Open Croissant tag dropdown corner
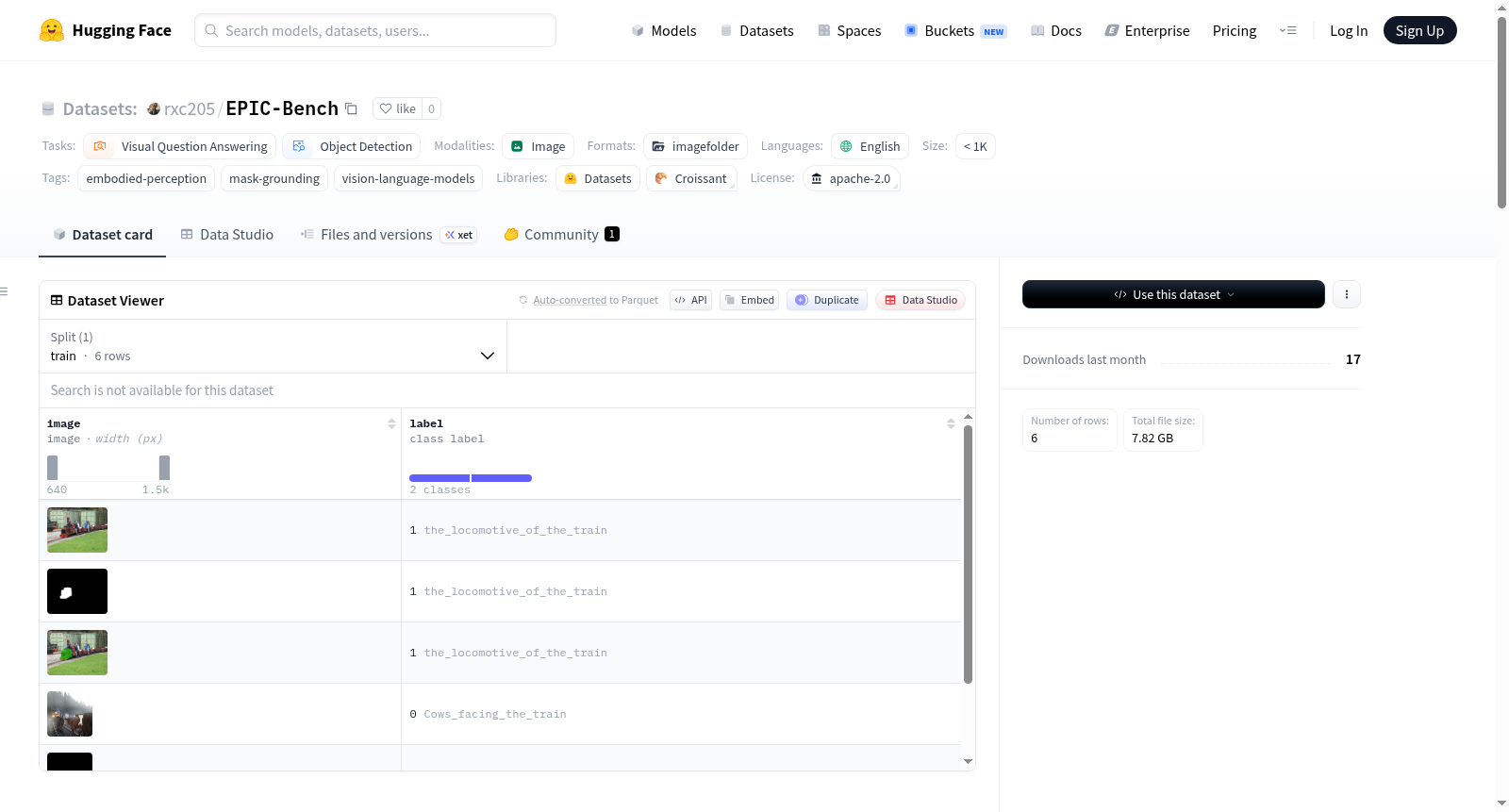Screen dimensions: 1509x812 click(x=732, y=187)
